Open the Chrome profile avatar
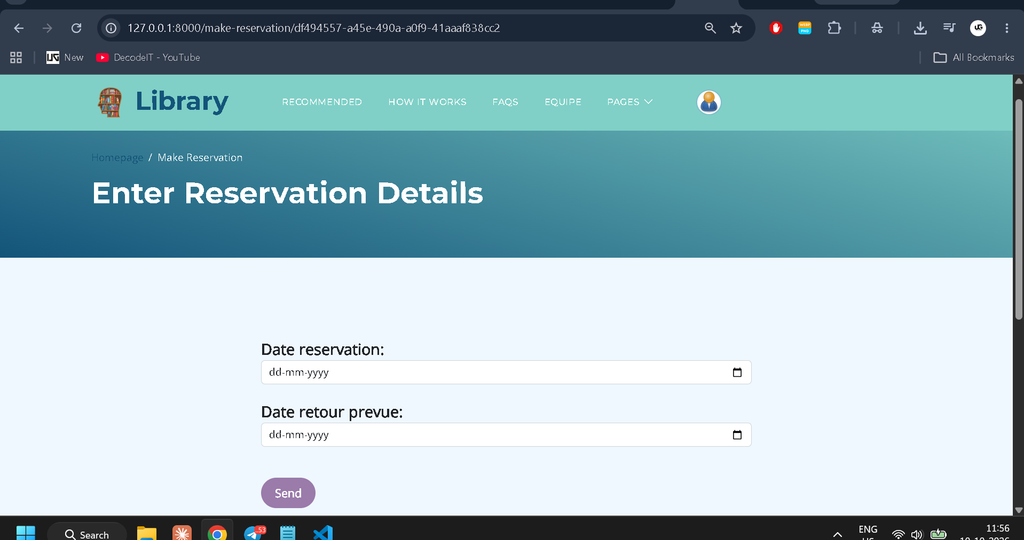1024x540 pixels. (978, 28)
